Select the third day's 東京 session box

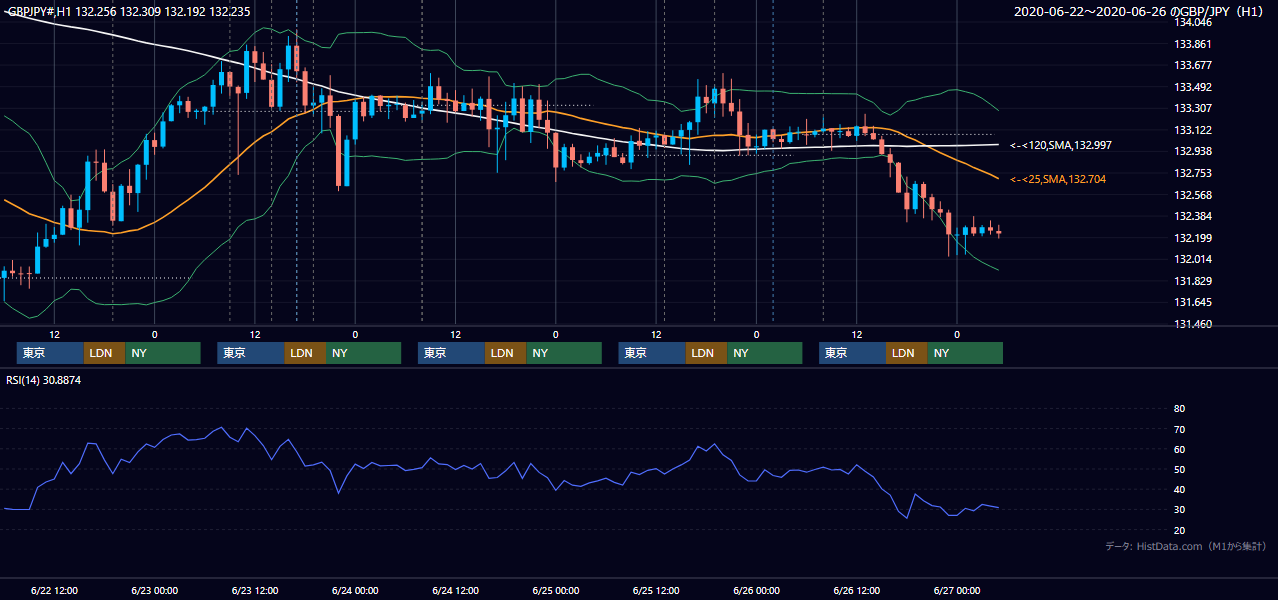point(451,353)
